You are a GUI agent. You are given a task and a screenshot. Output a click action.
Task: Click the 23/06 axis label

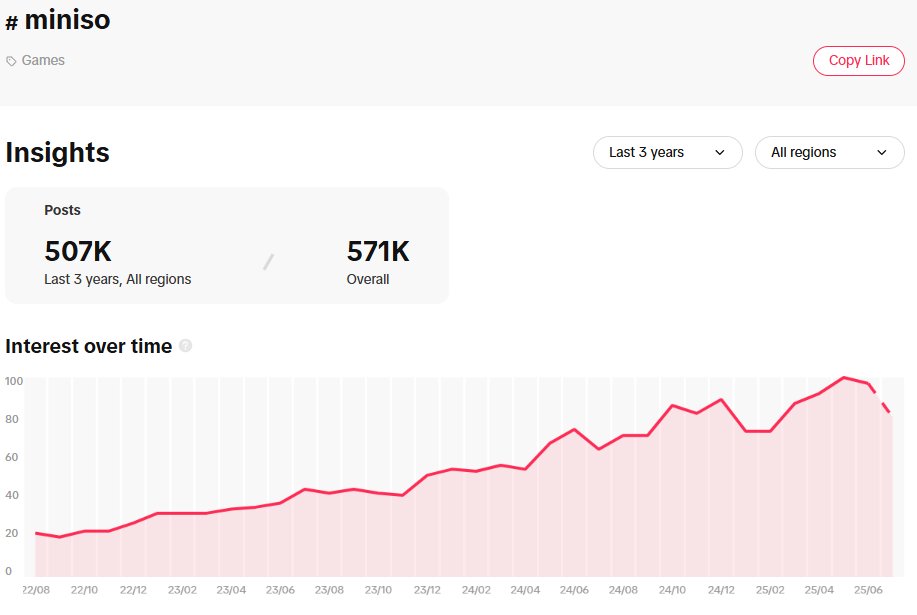(280, 590)
